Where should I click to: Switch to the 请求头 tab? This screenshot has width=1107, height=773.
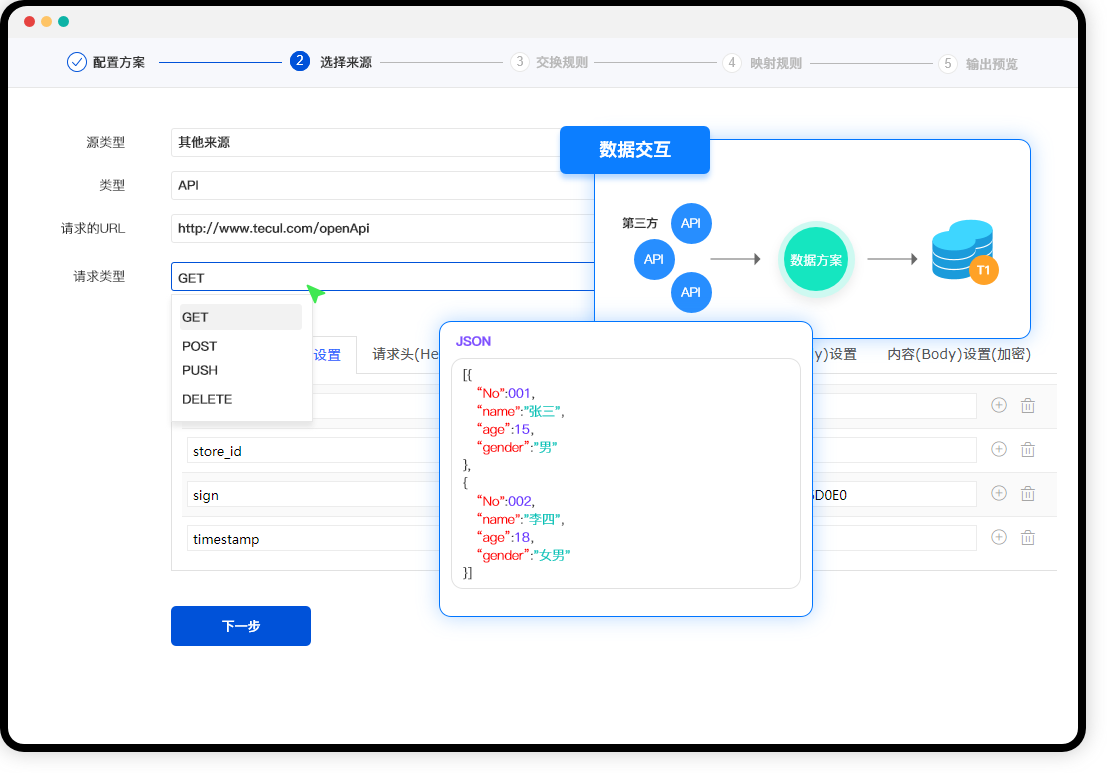click(405, 354)
